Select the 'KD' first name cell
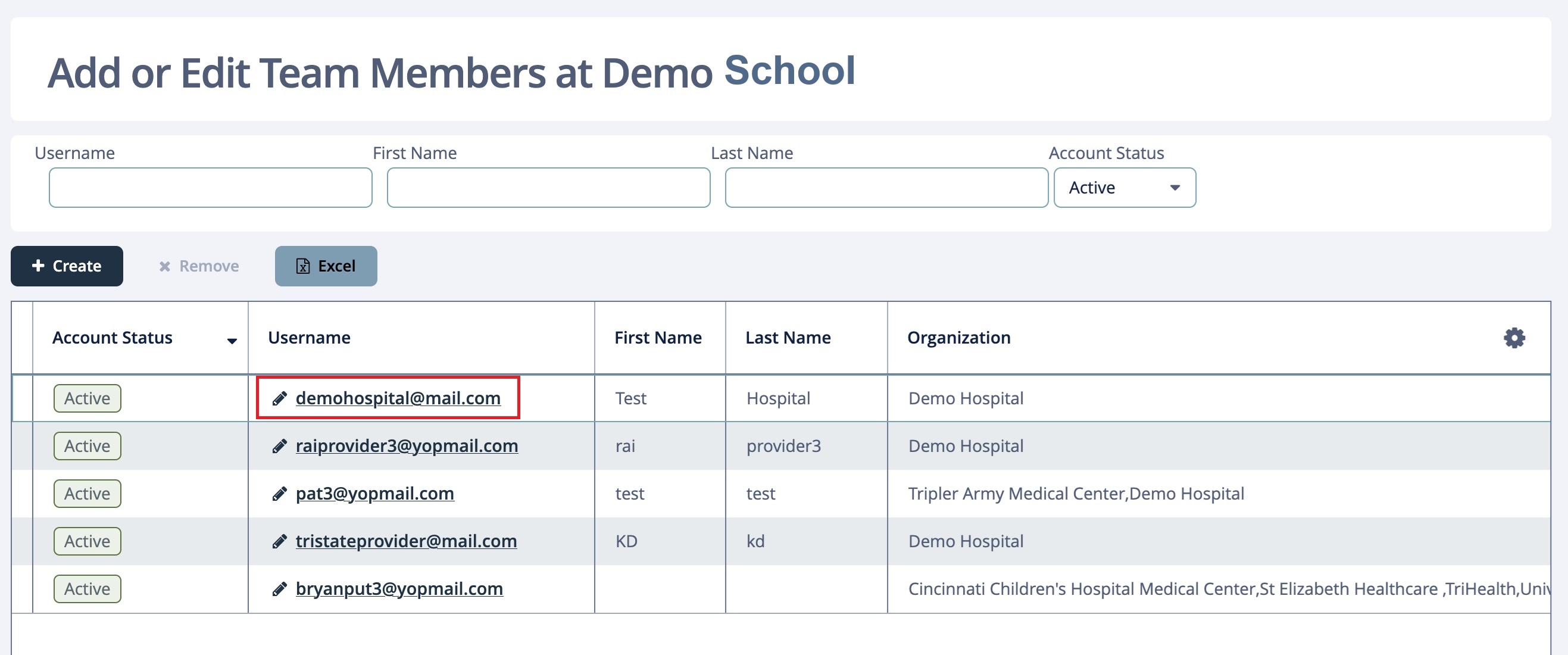The height and width of the screenshot is (655, 1568). (660, 541)
